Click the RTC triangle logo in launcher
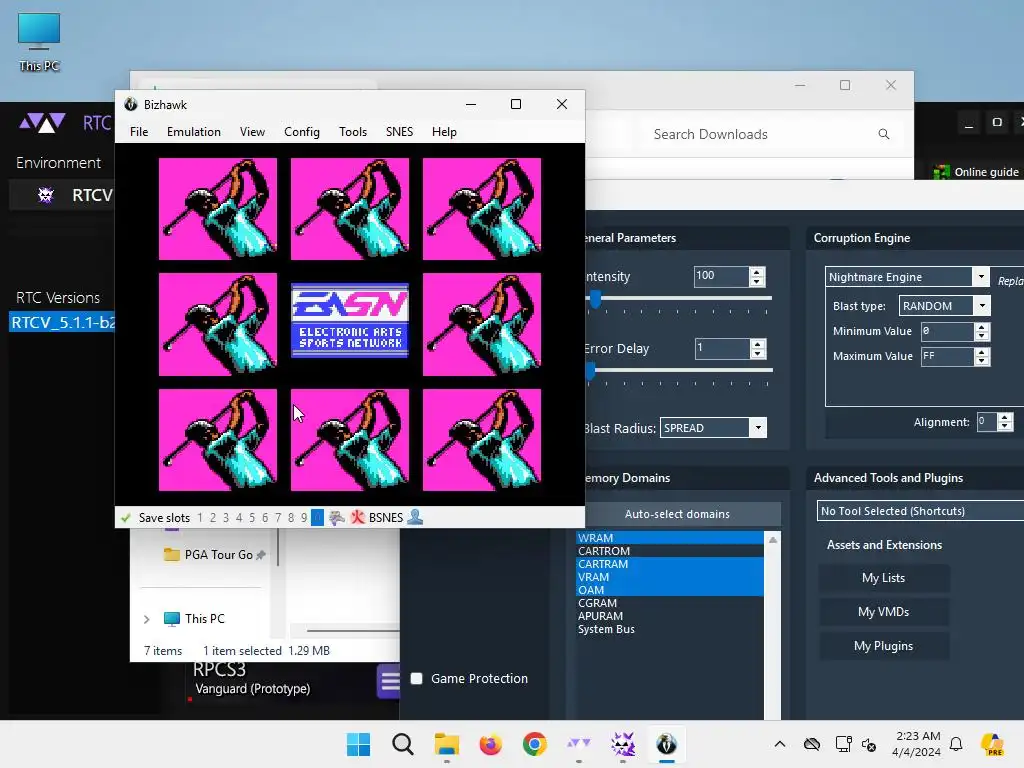Screen dimensions: 1024x768 tap(42, 122)
